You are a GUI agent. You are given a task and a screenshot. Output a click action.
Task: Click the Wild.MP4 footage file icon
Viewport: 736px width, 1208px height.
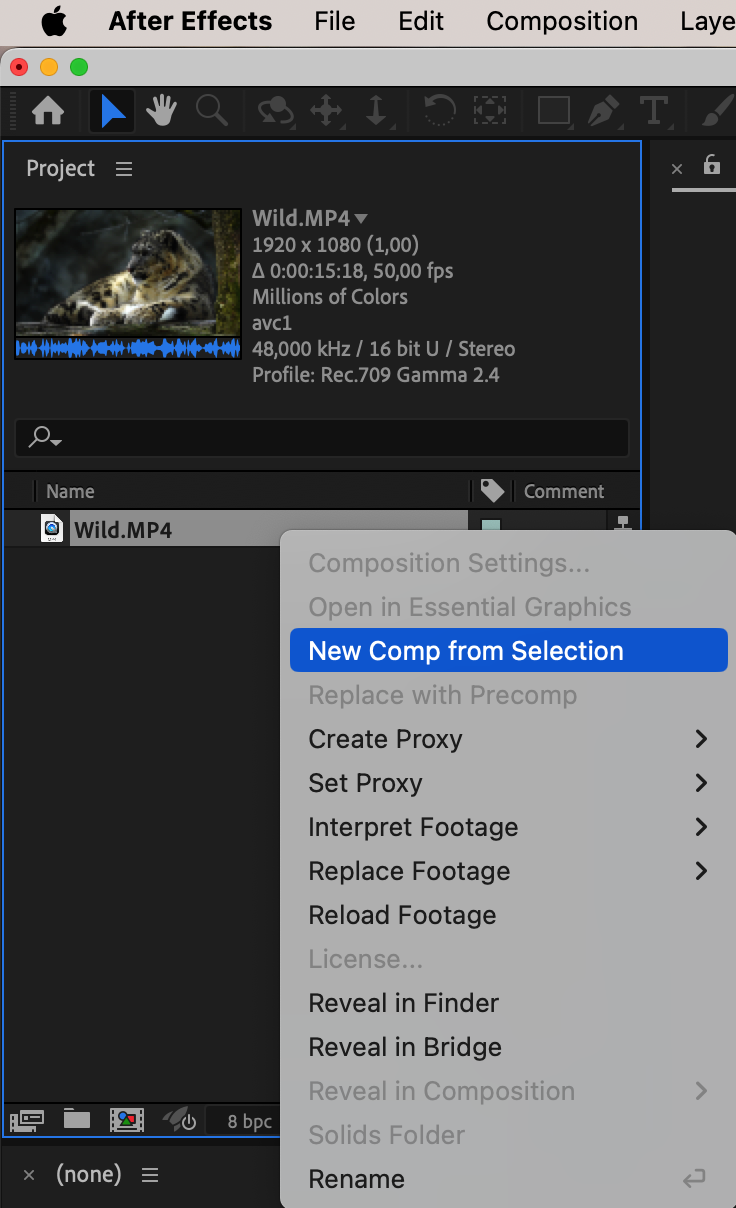[x=52, y=529]
